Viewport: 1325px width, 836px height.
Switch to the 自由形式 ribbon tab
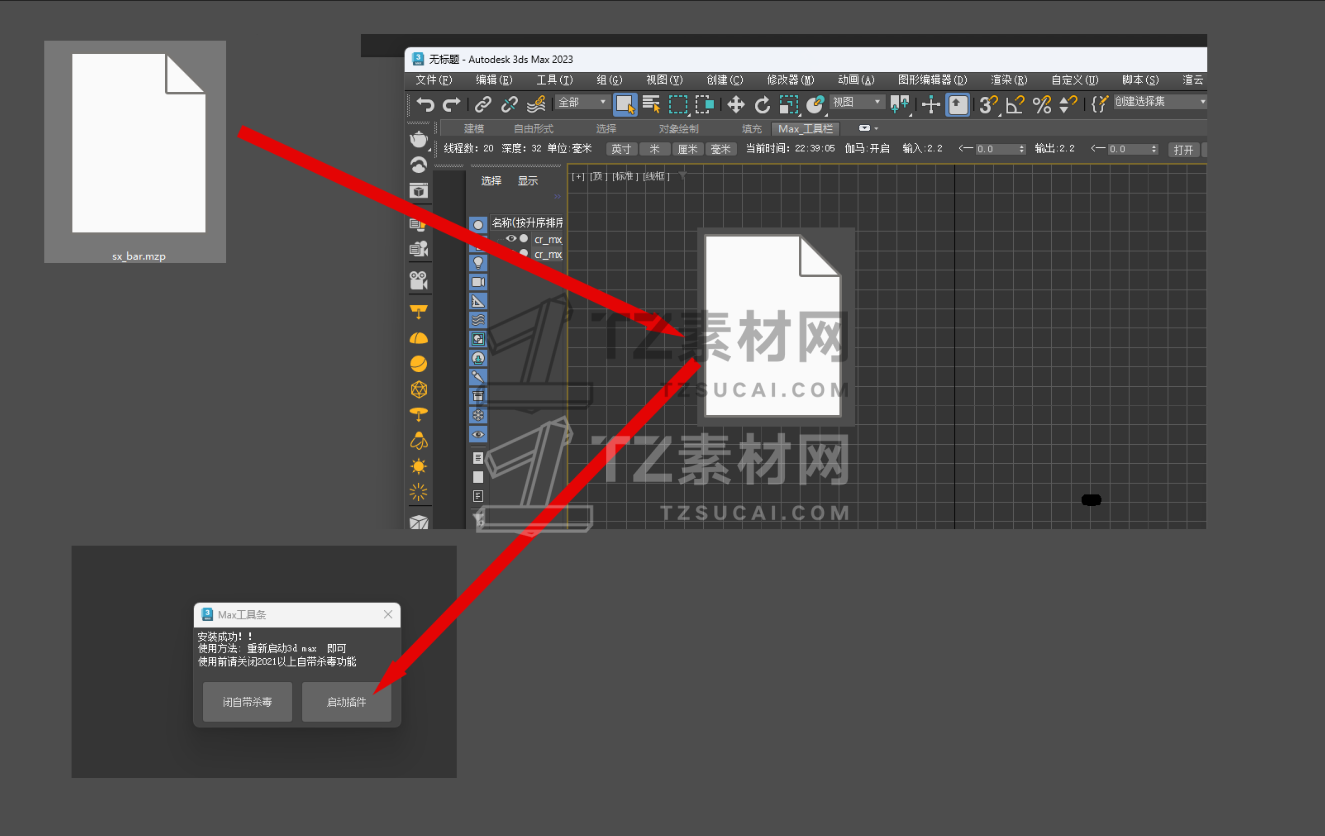click(534, 129)
